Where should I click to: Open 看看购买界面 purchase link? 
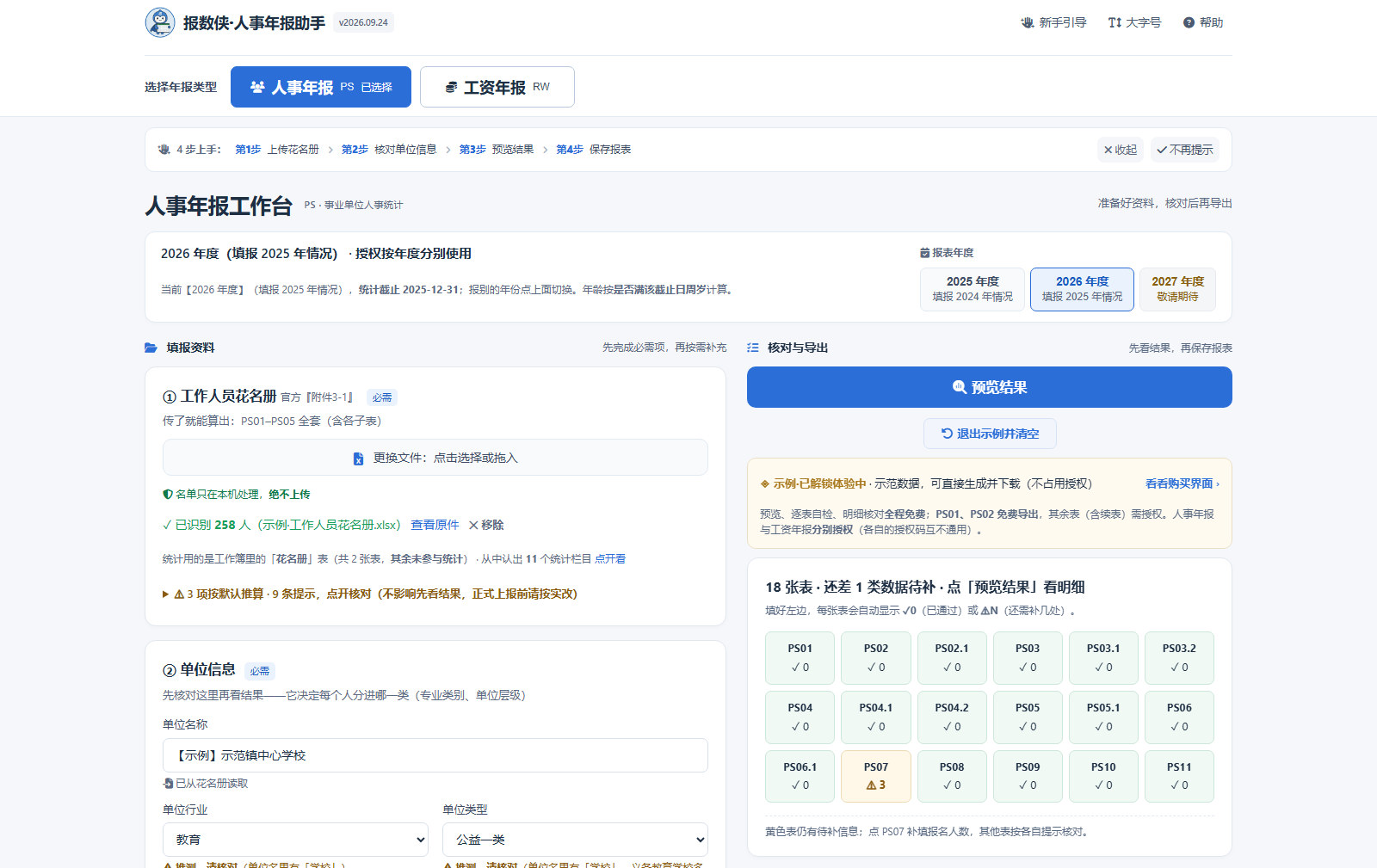(x=1182, y=483)
